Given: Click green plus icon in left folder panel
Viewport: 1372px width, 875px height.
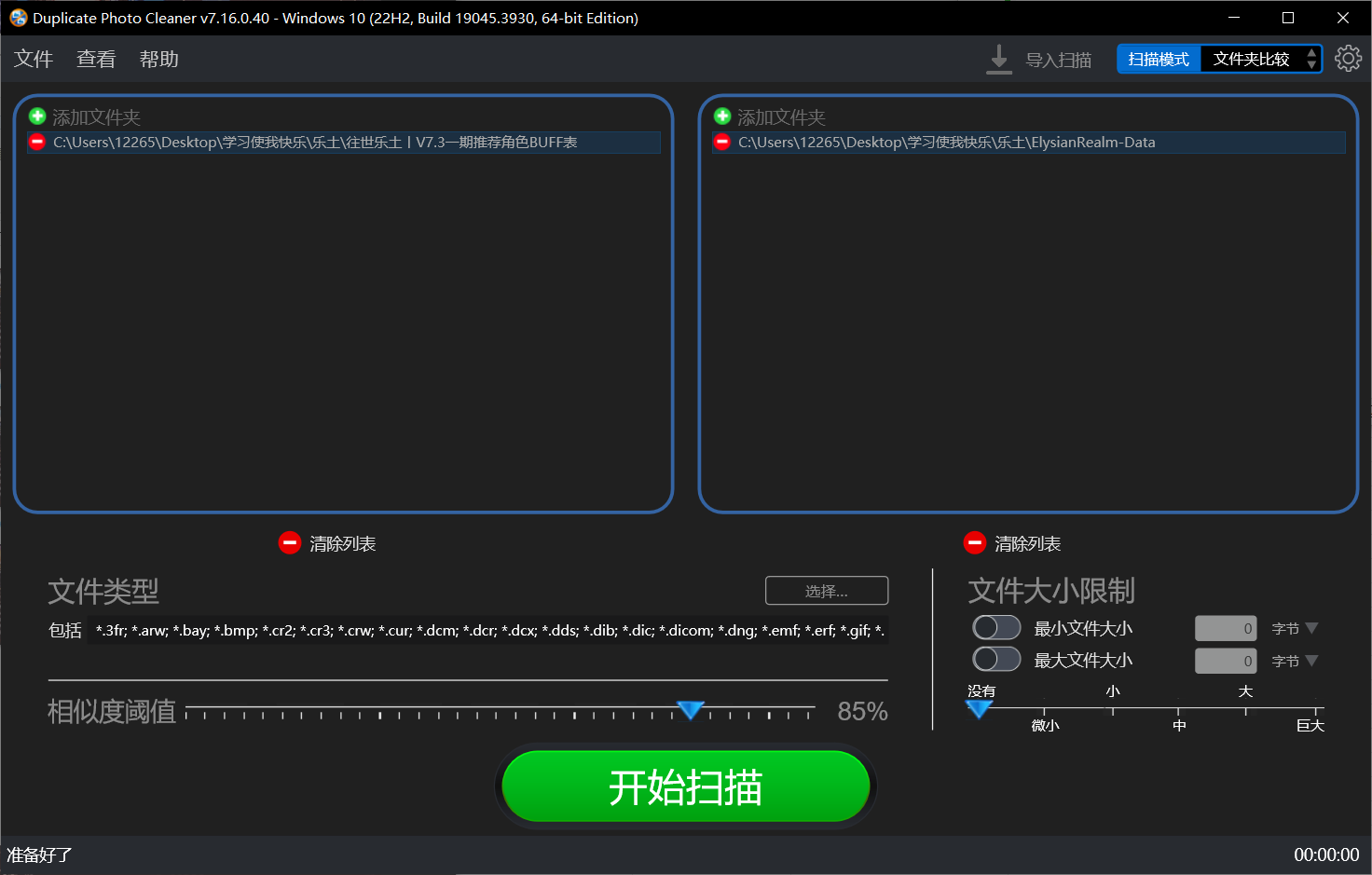Looking at the screenshot, I should coord(37,116).
